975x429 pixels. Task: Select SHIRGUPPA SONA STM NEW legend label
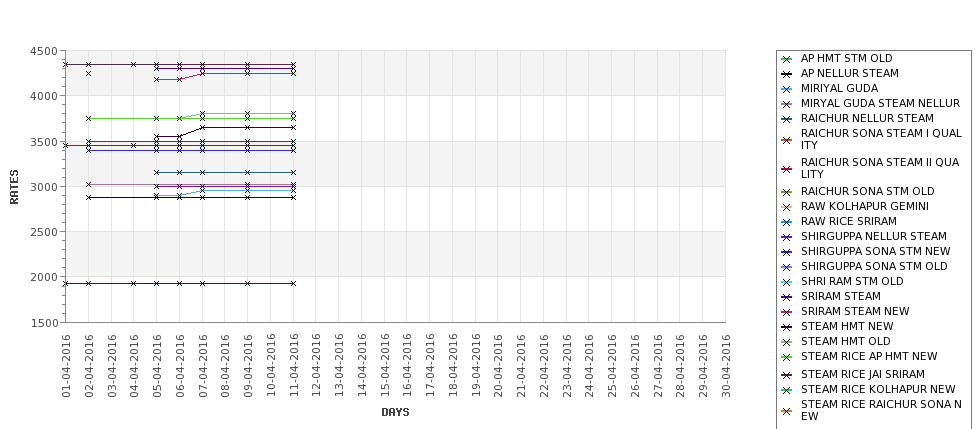pyautogui.click(x=875, y=252)
